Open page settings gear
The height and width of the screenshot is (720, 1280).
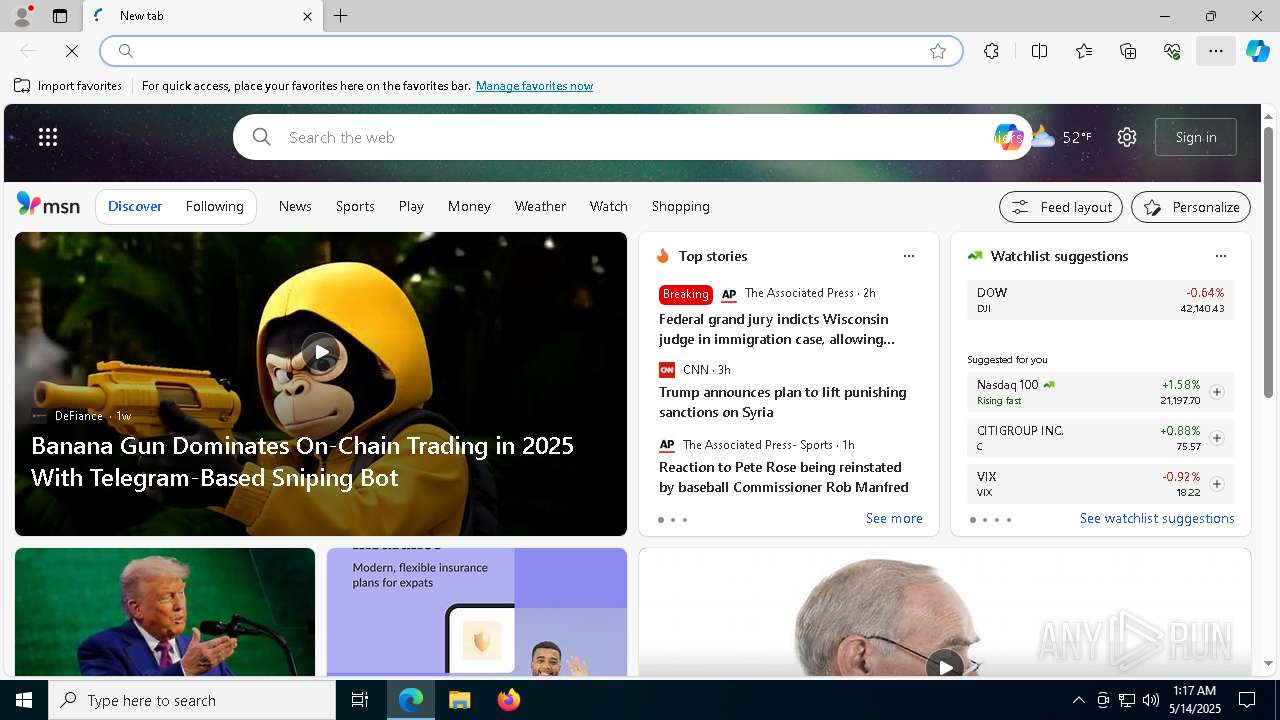click(x=1127, y=137)
